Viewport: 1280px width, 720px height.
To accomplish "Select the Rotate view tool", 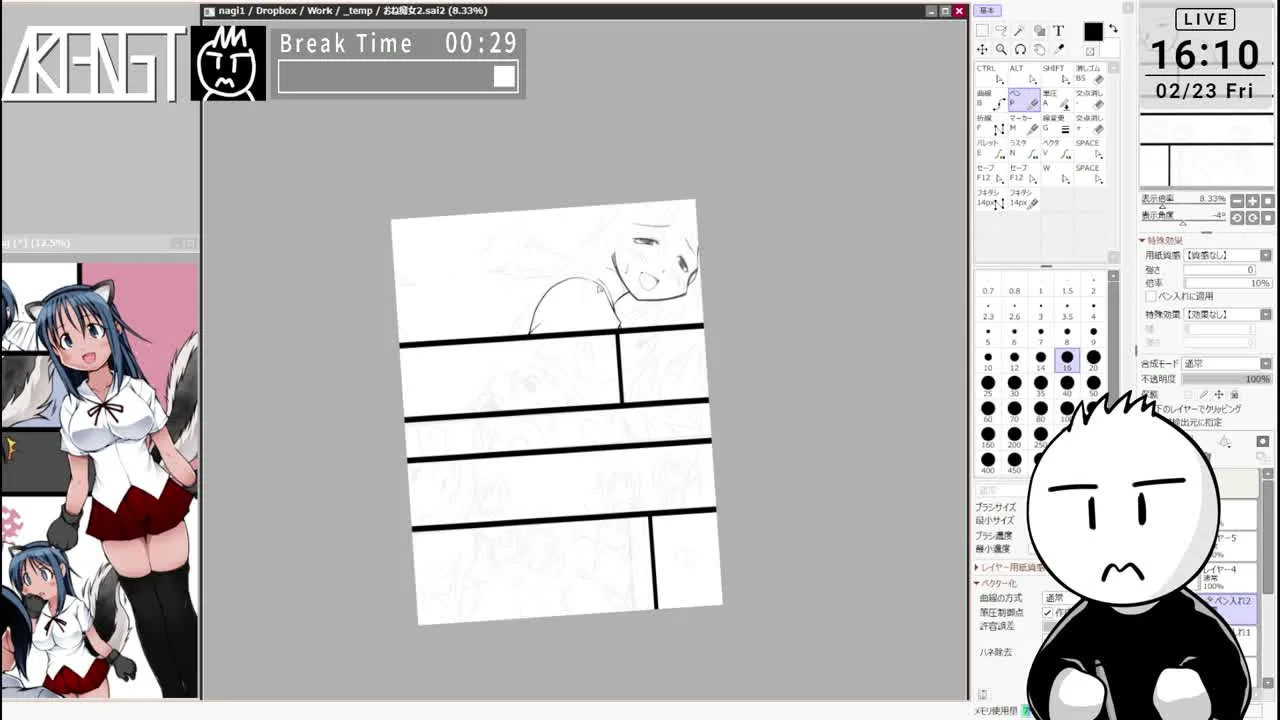I will click(x=1020, y=50).
